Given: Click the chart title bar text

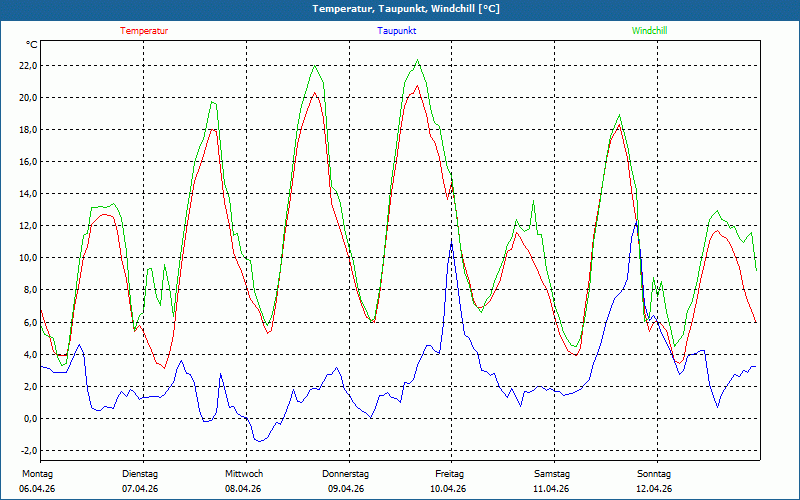Looking at the screenshot, I should click(400, 9).
